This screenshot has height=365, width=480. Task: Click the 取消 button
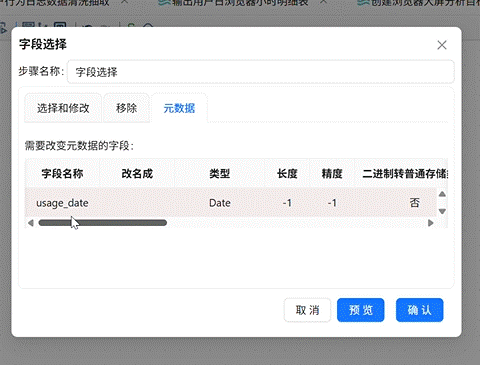point(307,310)
